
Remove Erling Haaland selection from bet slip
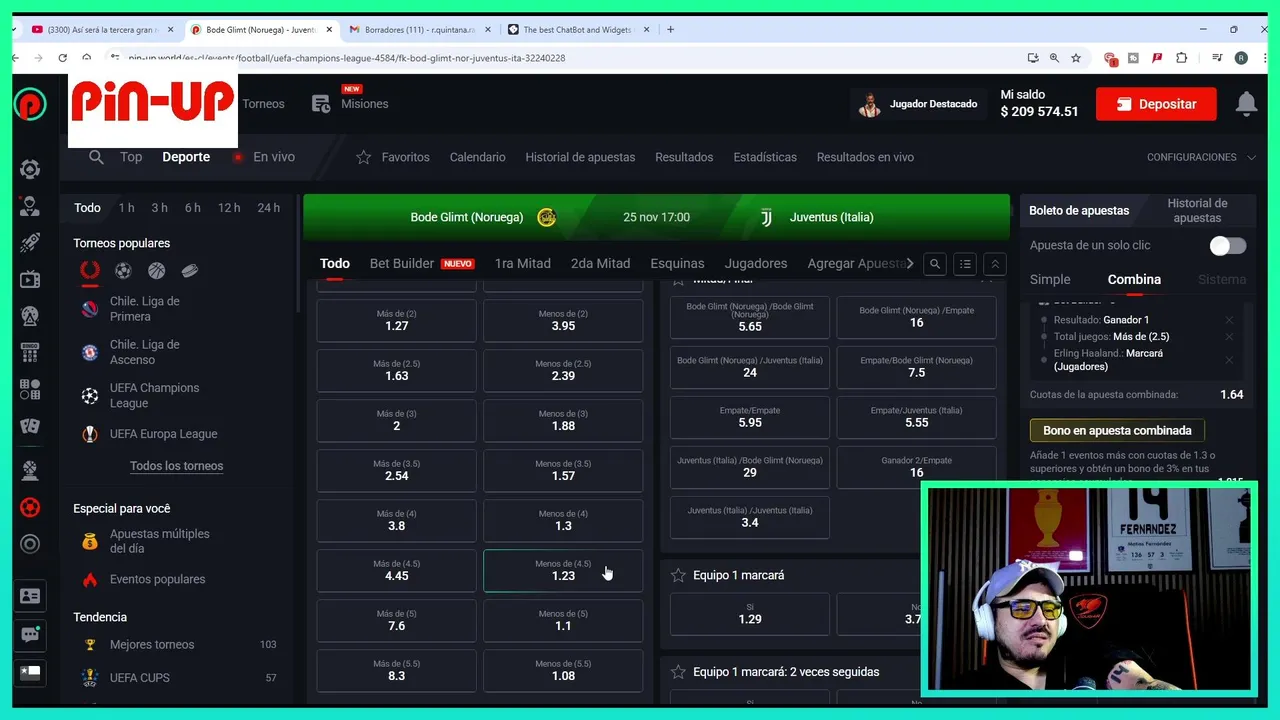1229,360
